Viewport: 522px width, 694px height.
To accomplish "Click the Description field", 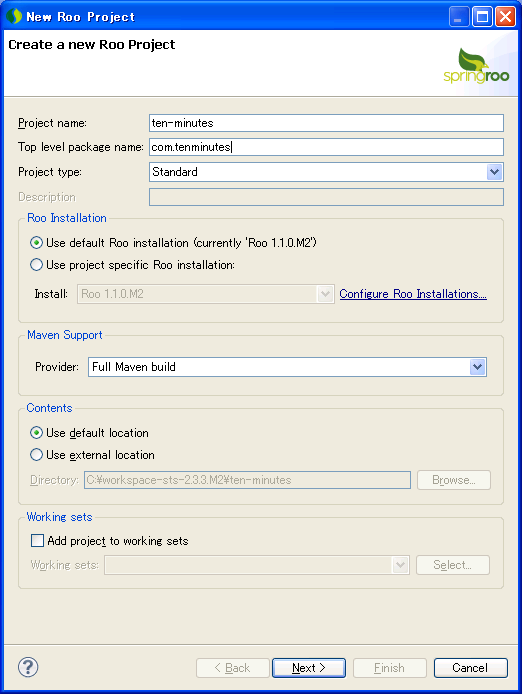I will (x=326, y=197).
